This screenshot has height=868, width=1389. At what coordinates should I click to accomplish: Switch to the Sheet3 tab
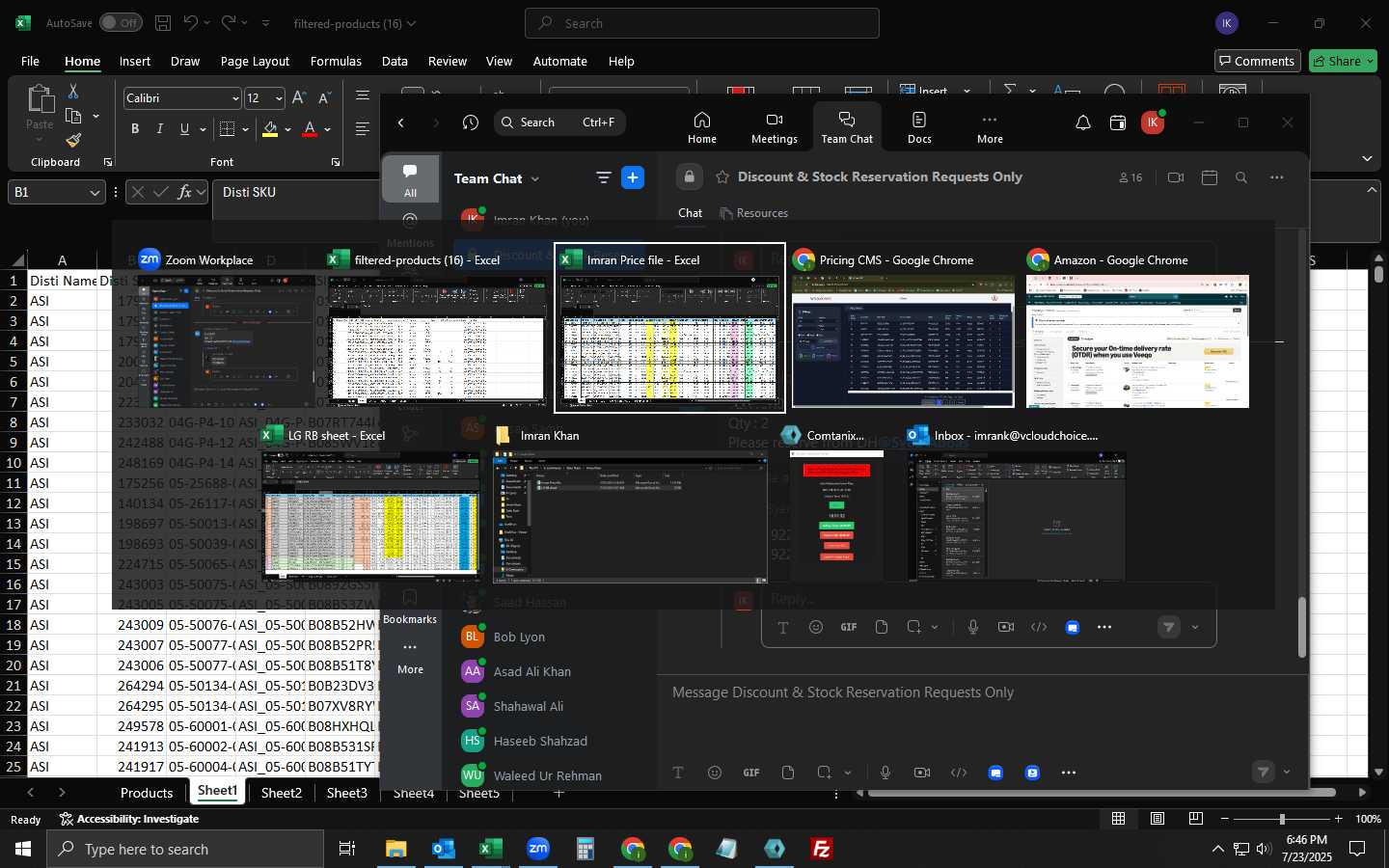pos(346,793)
